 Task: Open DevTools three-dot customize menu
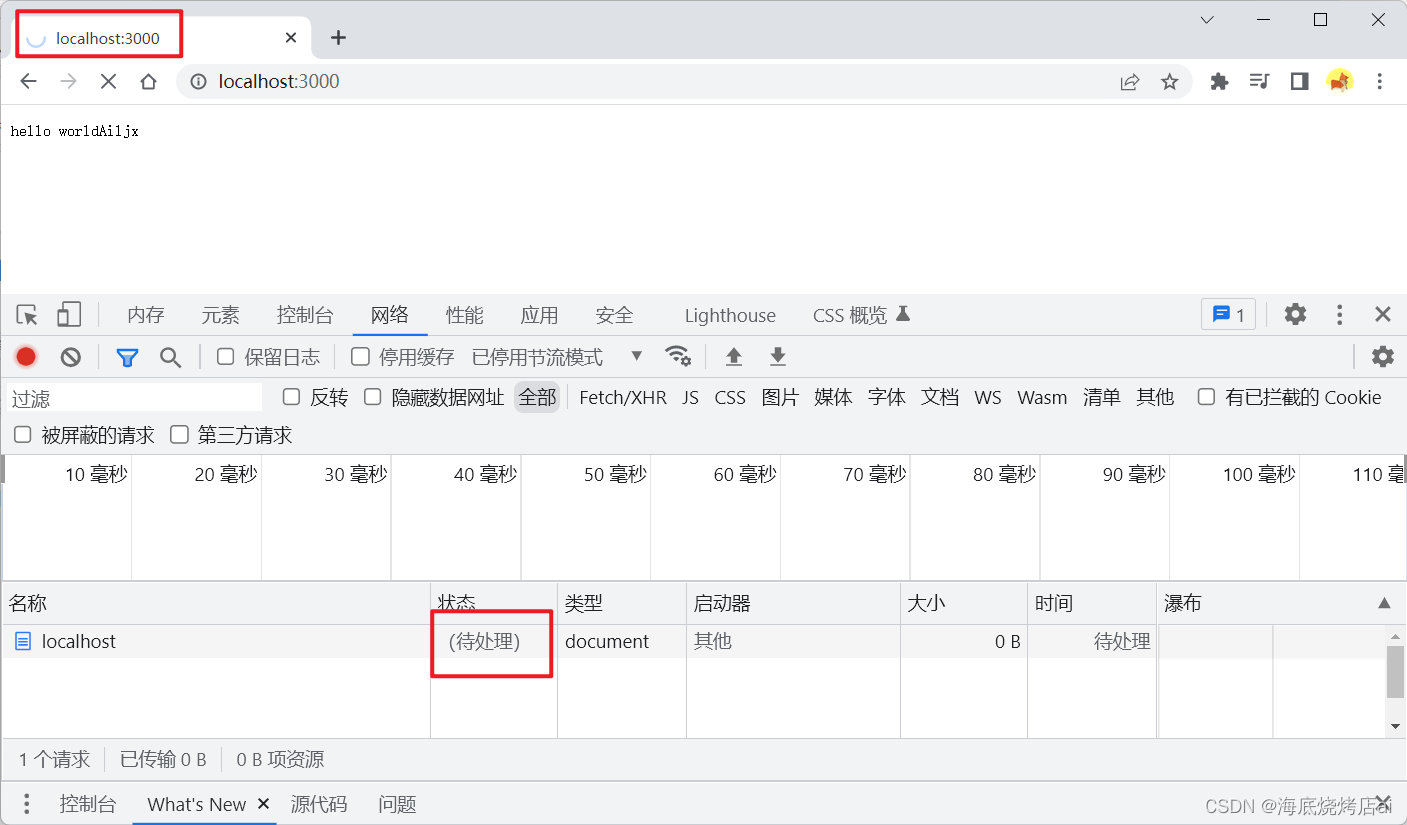click(x=1340, y=315)
